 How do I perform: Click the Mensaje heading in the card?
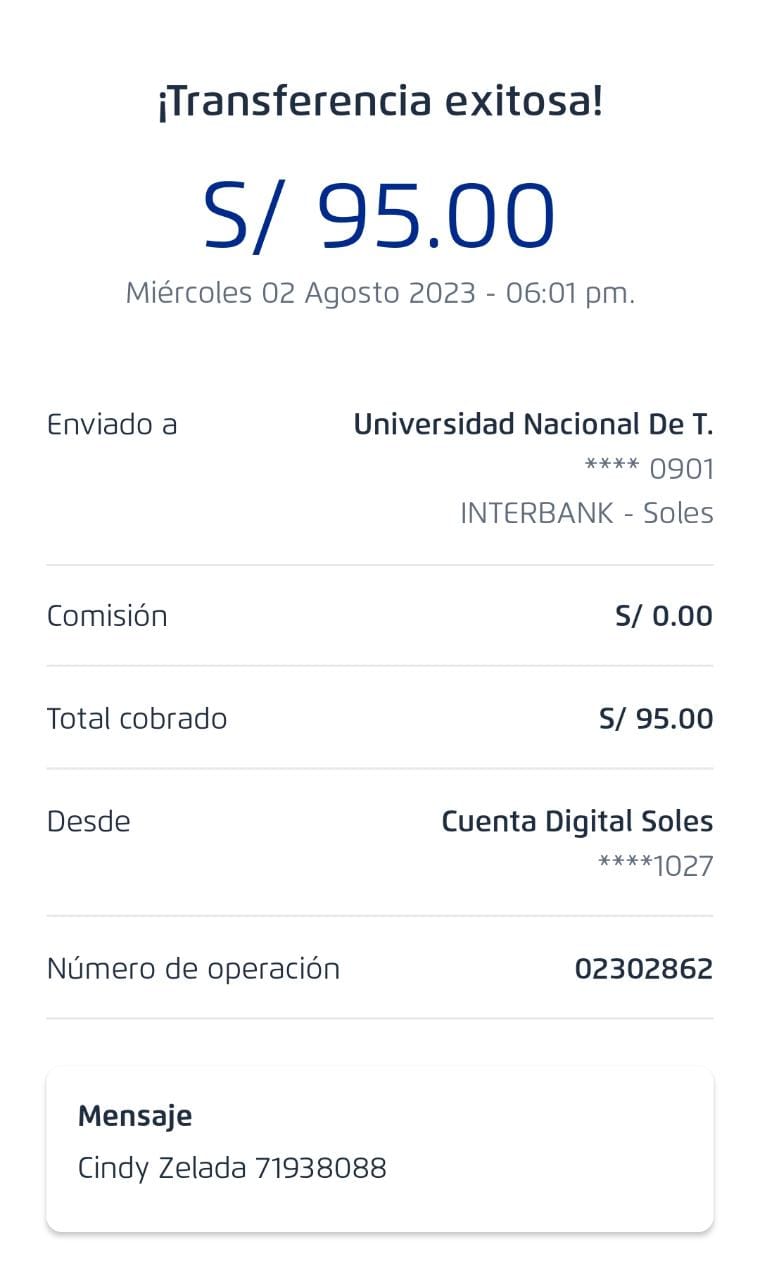(135, 1116)
